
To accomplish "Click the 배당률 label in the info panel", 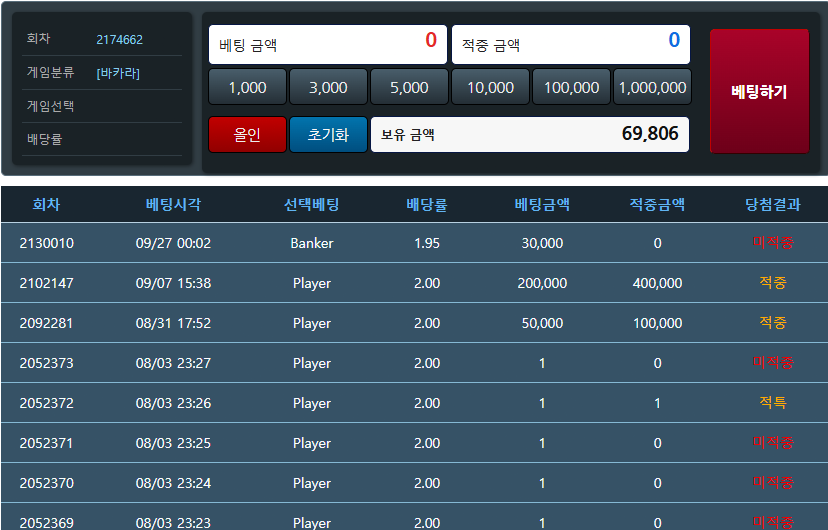I will point(45,139).
